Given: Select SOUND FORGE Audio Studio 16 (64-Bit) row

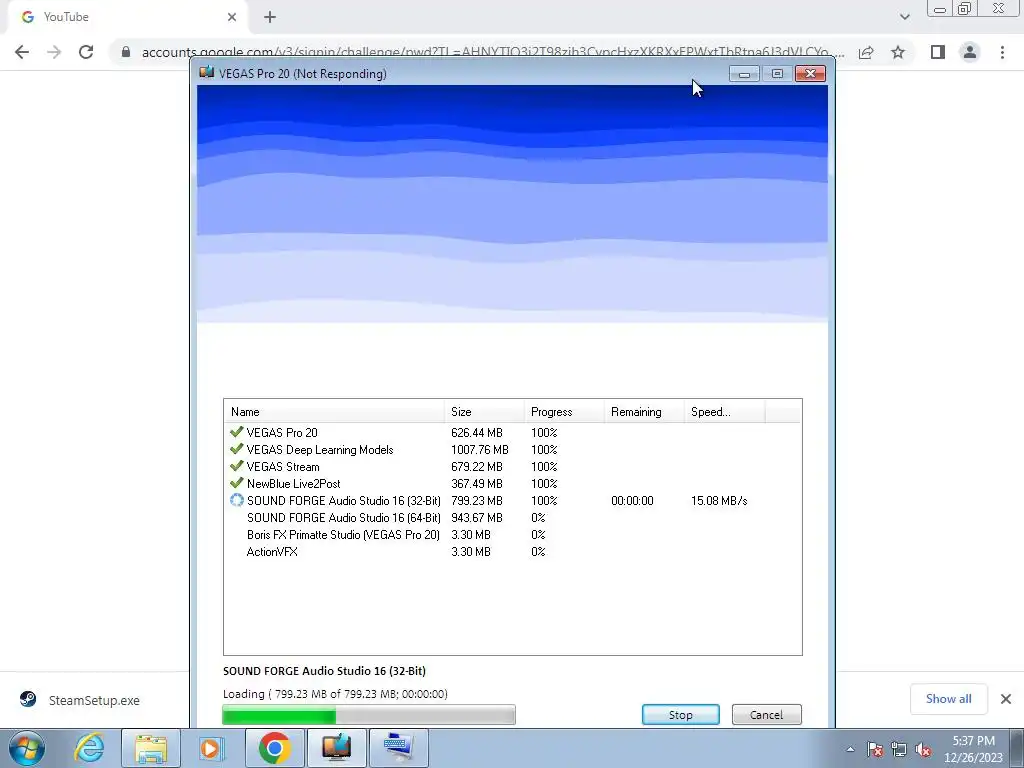Looking at the screenshot, I should pyautogui.click(x=513, y=517).
